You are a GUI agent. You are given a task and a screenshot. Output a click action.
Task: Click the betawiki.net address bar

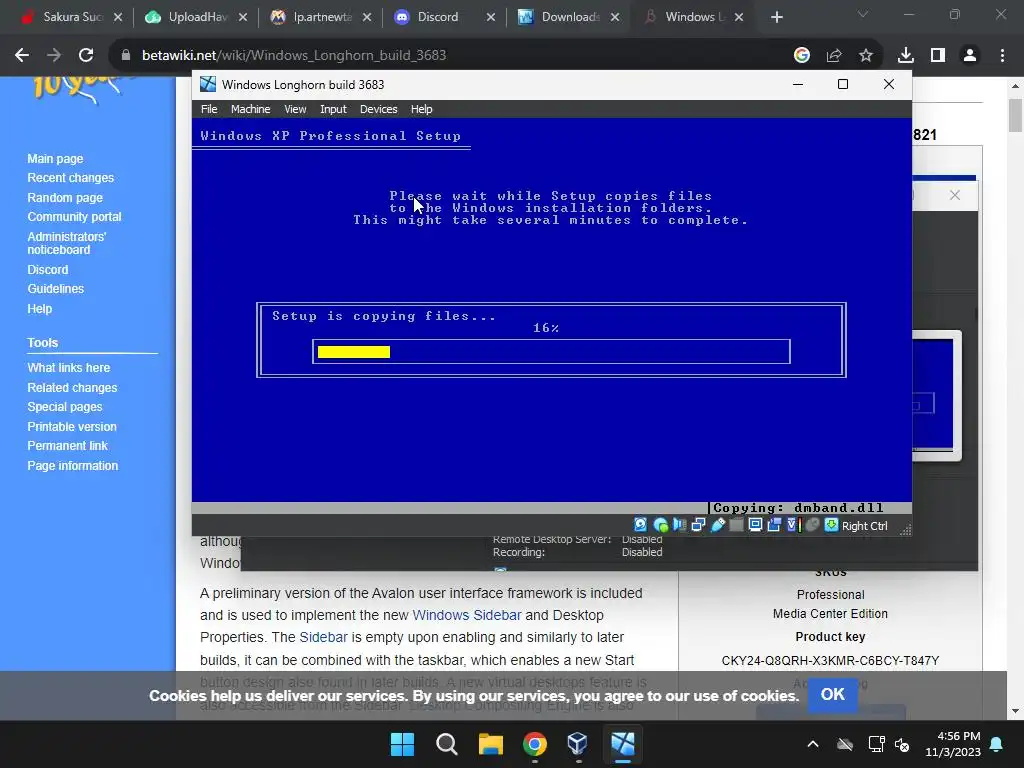coord(451,55)
